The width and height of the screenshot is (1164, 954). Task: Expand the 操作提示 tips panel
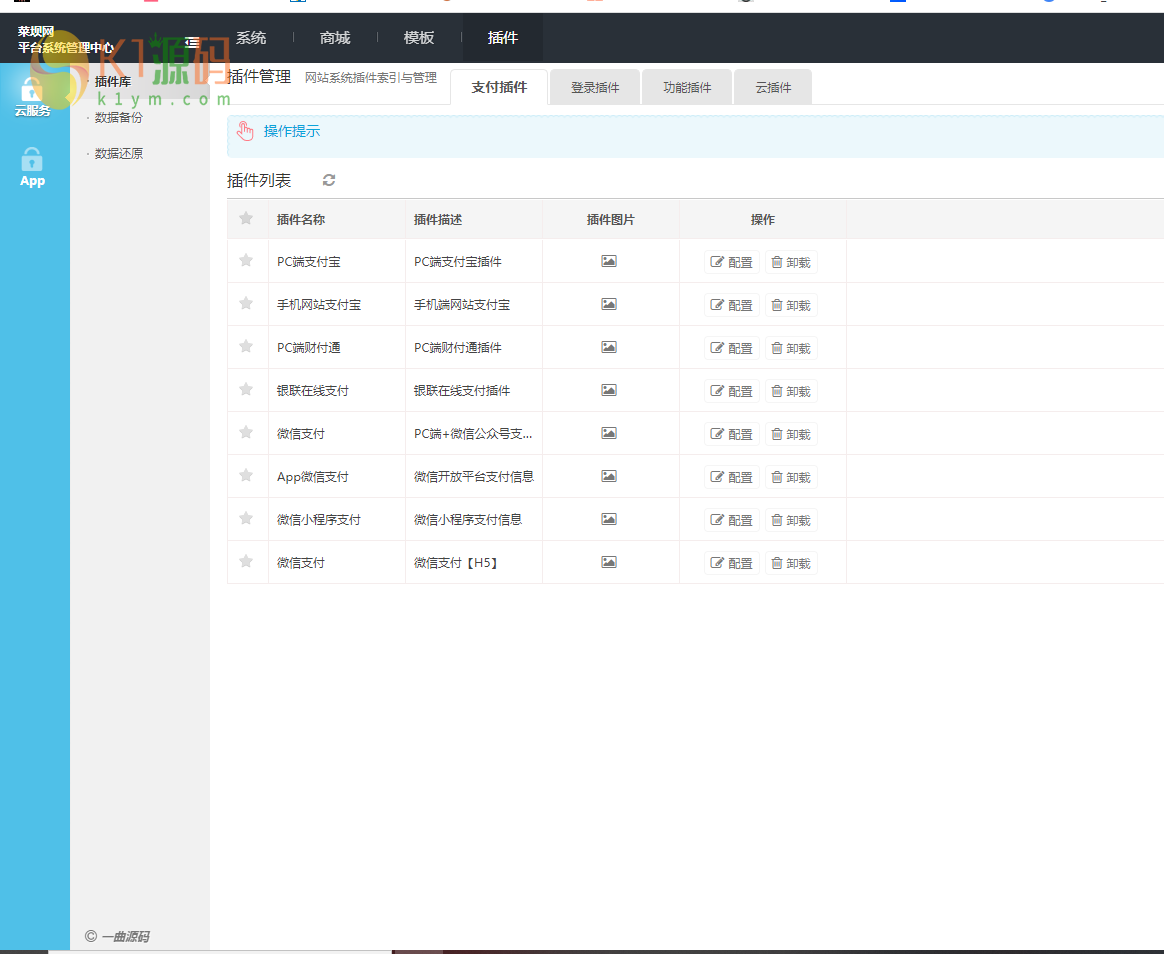292,132
